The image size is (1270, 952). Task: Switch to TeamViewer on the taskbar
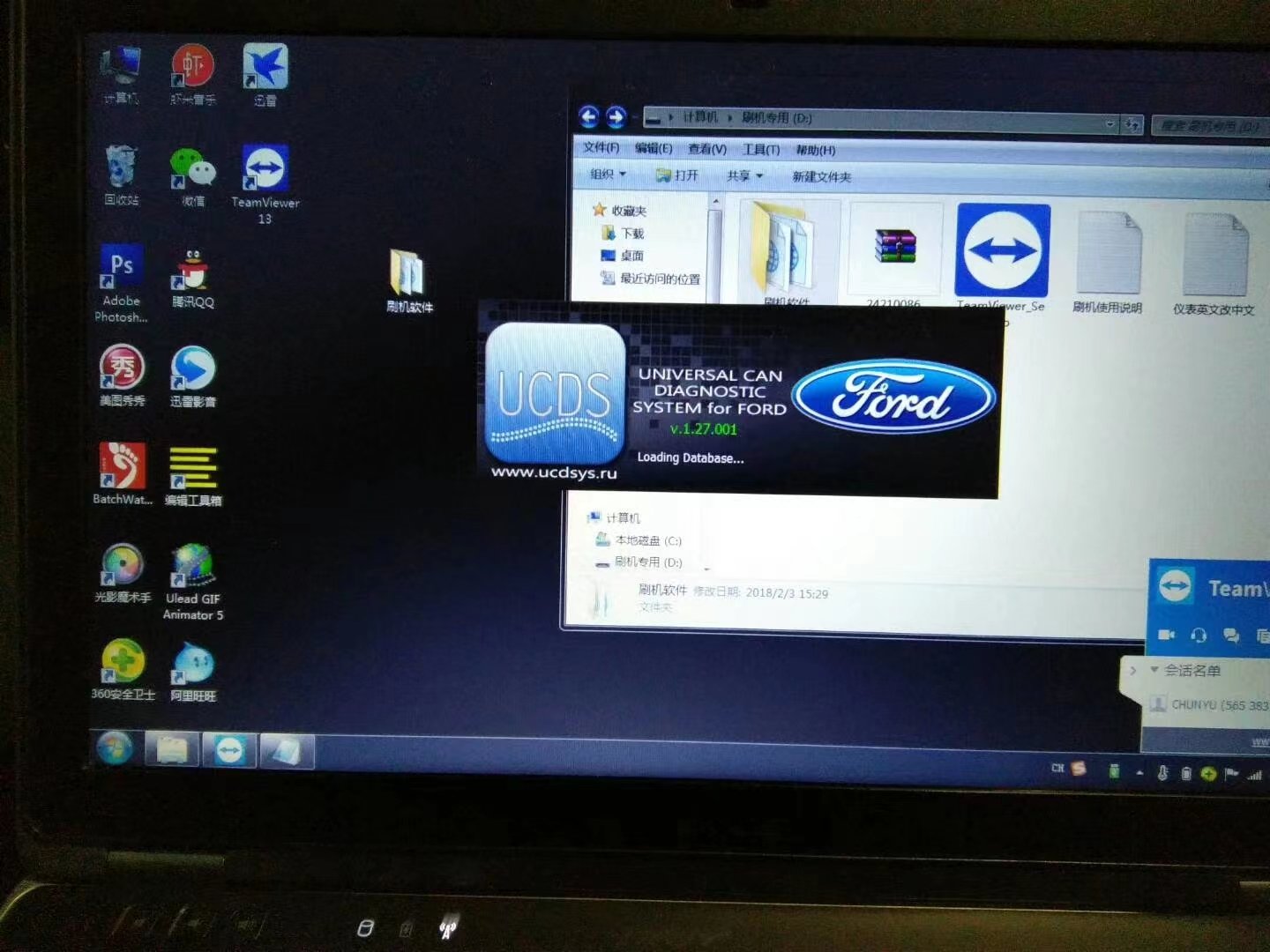[x=229, y=750]
